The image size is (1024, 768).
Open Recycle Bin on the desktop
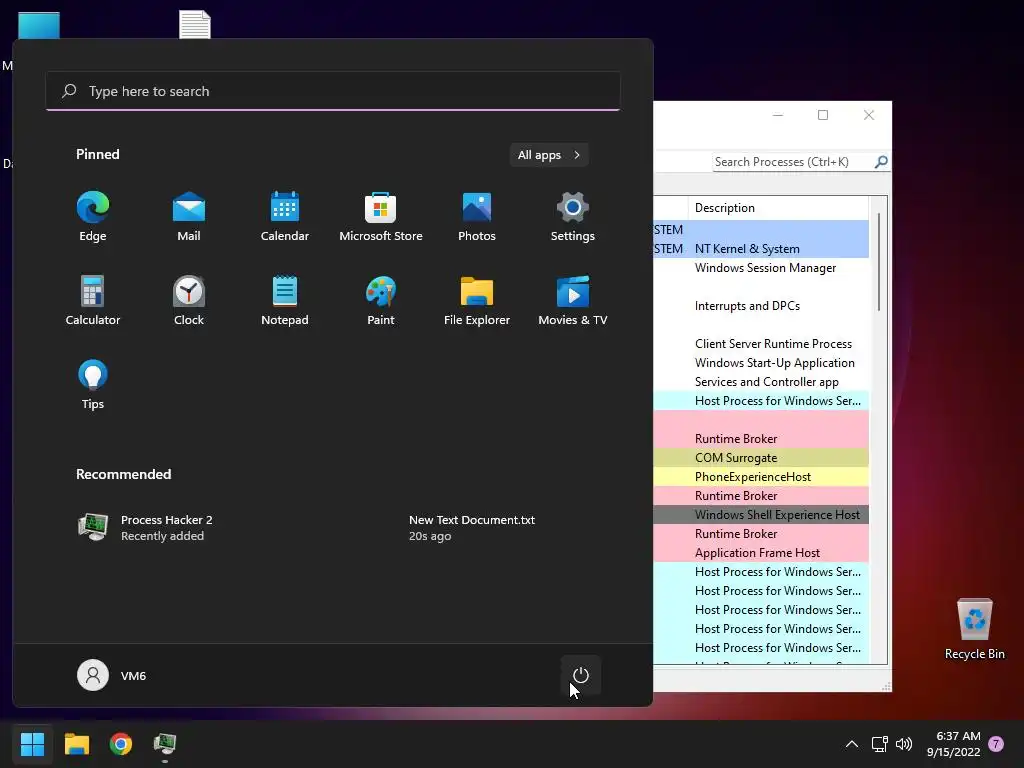pos(974,629)
